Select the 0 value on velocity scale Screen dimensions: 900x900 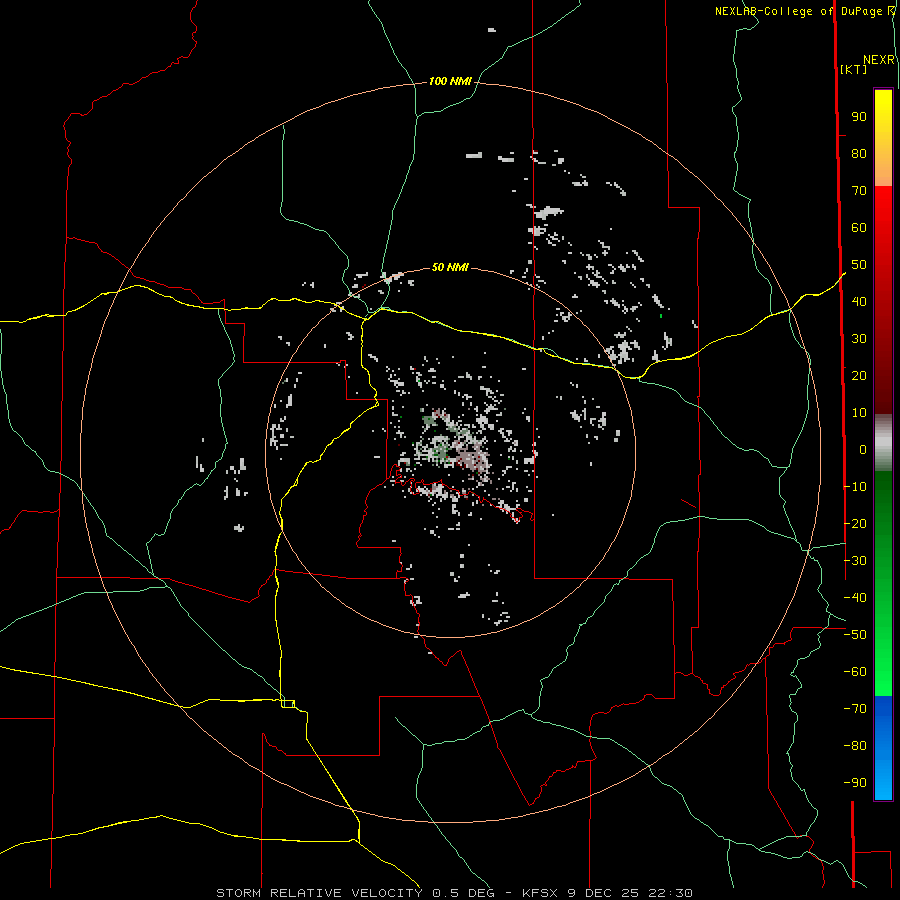pos(863,449)
